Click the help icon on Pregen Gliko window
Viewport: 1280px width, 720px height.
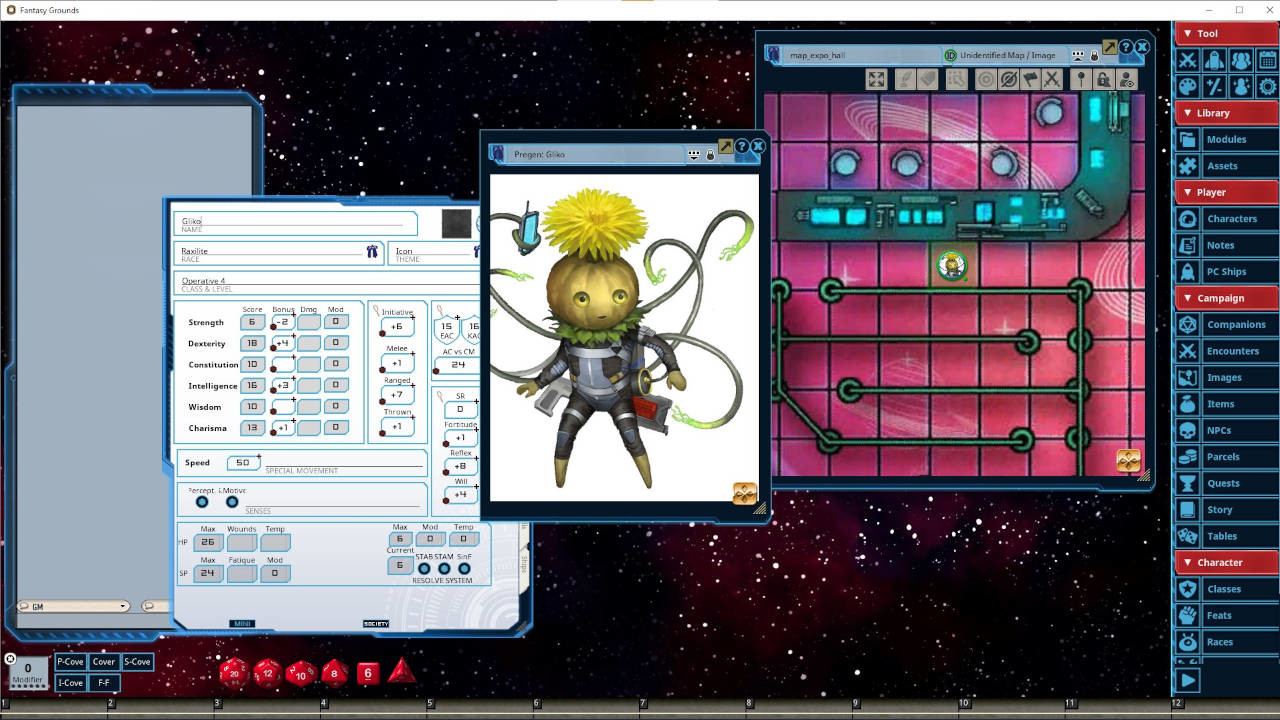[x=742, y=147]
